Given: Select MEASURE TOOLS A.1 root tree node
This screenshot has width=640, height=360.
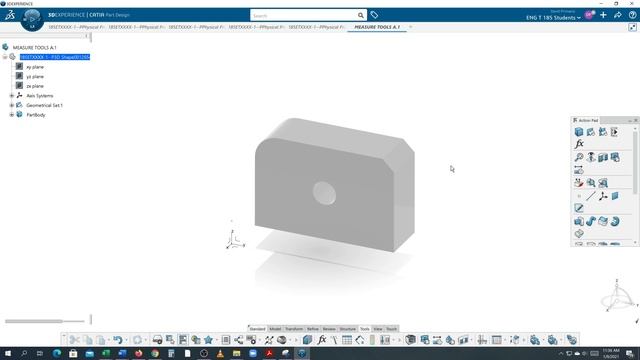Looking at the screenshot, I should coord(34,47).
